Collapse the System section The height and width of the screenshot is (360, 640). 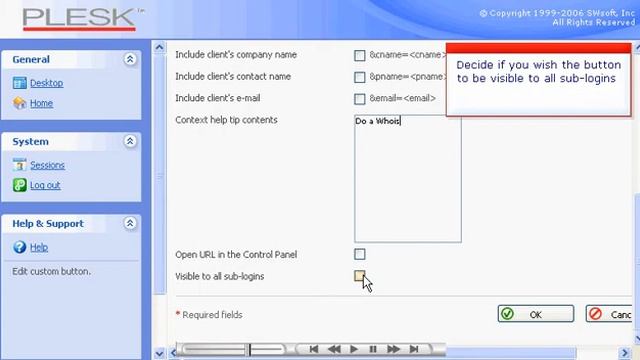(130, 141)
